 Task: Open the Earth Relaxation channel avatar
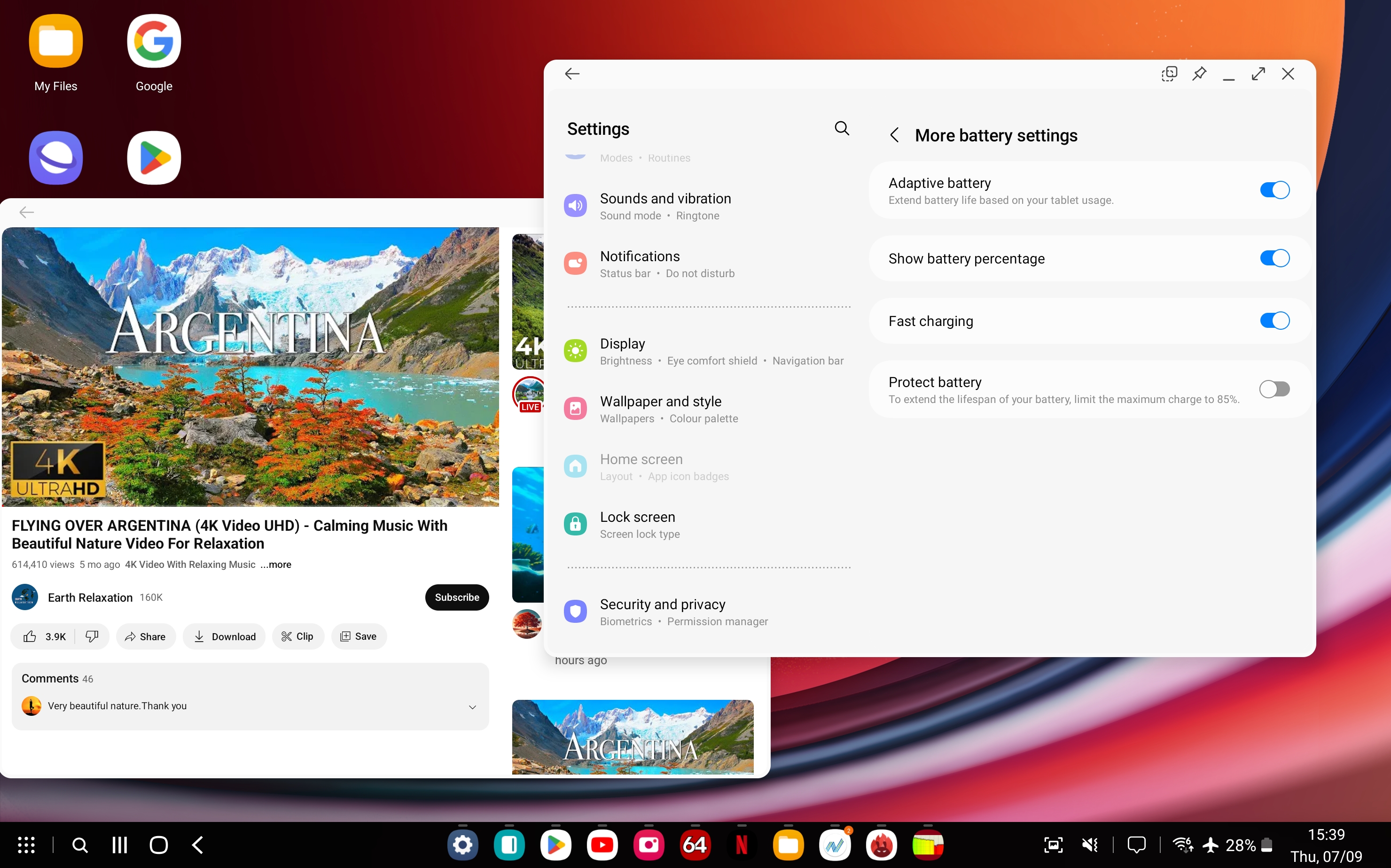tap(25, 597)
